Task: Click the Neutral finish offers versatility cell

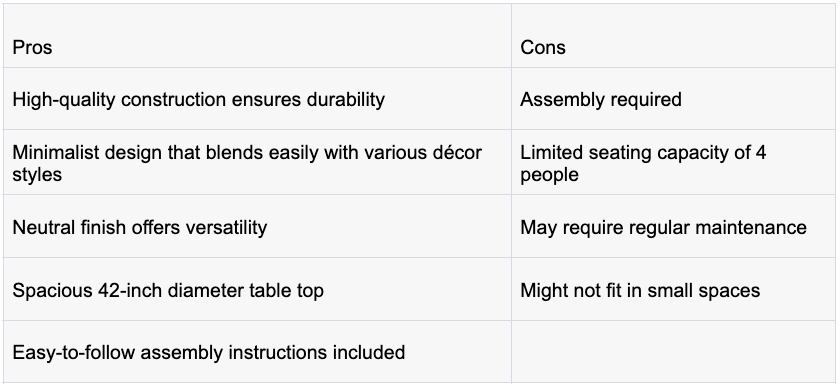Action: [257, 226]
